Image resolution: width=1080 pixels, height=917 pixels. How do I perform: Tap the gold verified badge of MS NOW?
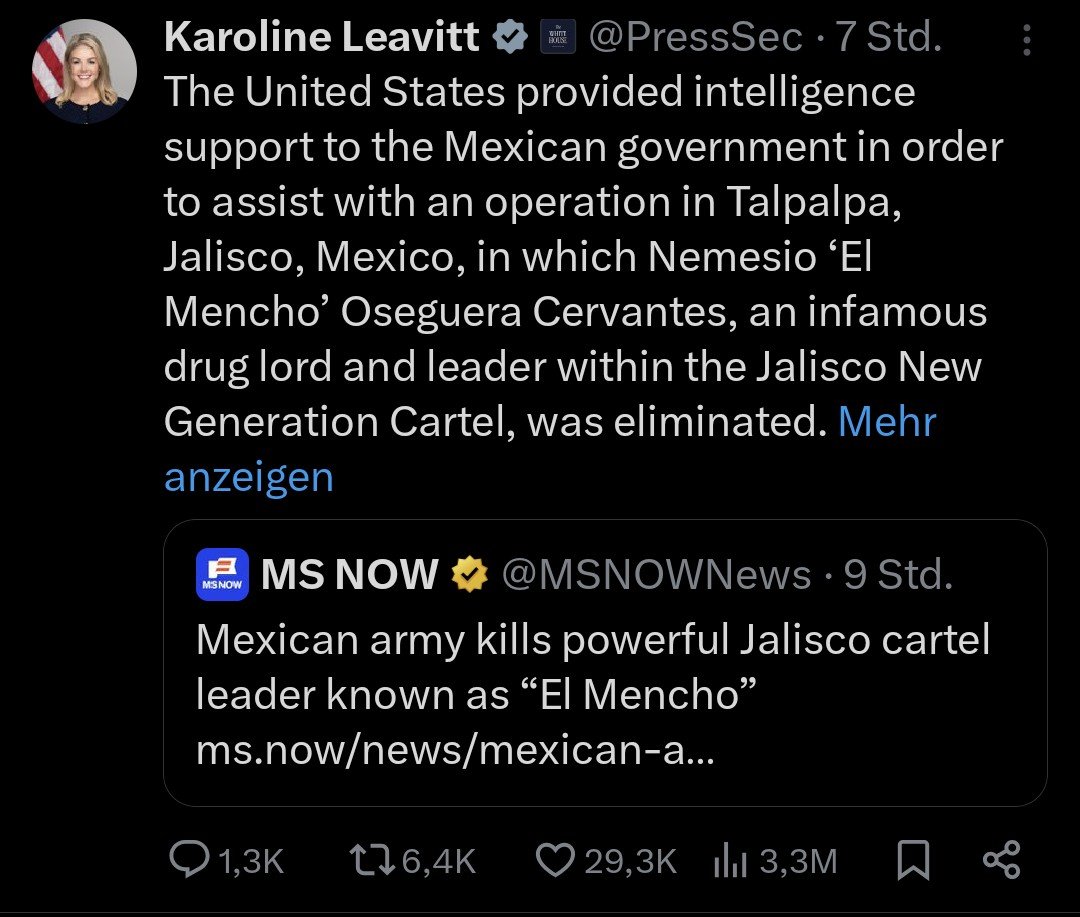tap(469, 575)
